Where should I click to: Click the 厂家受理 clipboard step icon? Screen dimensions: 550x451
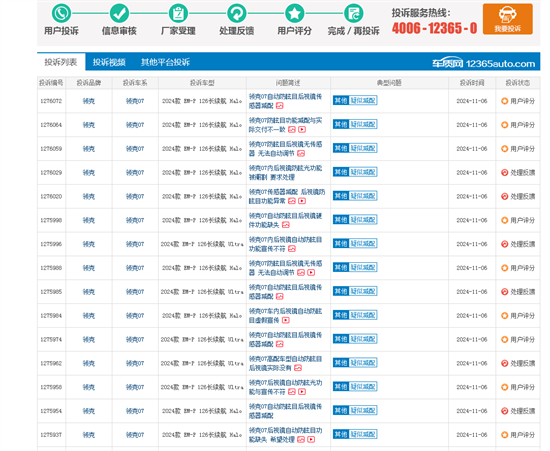coord(178,13)
